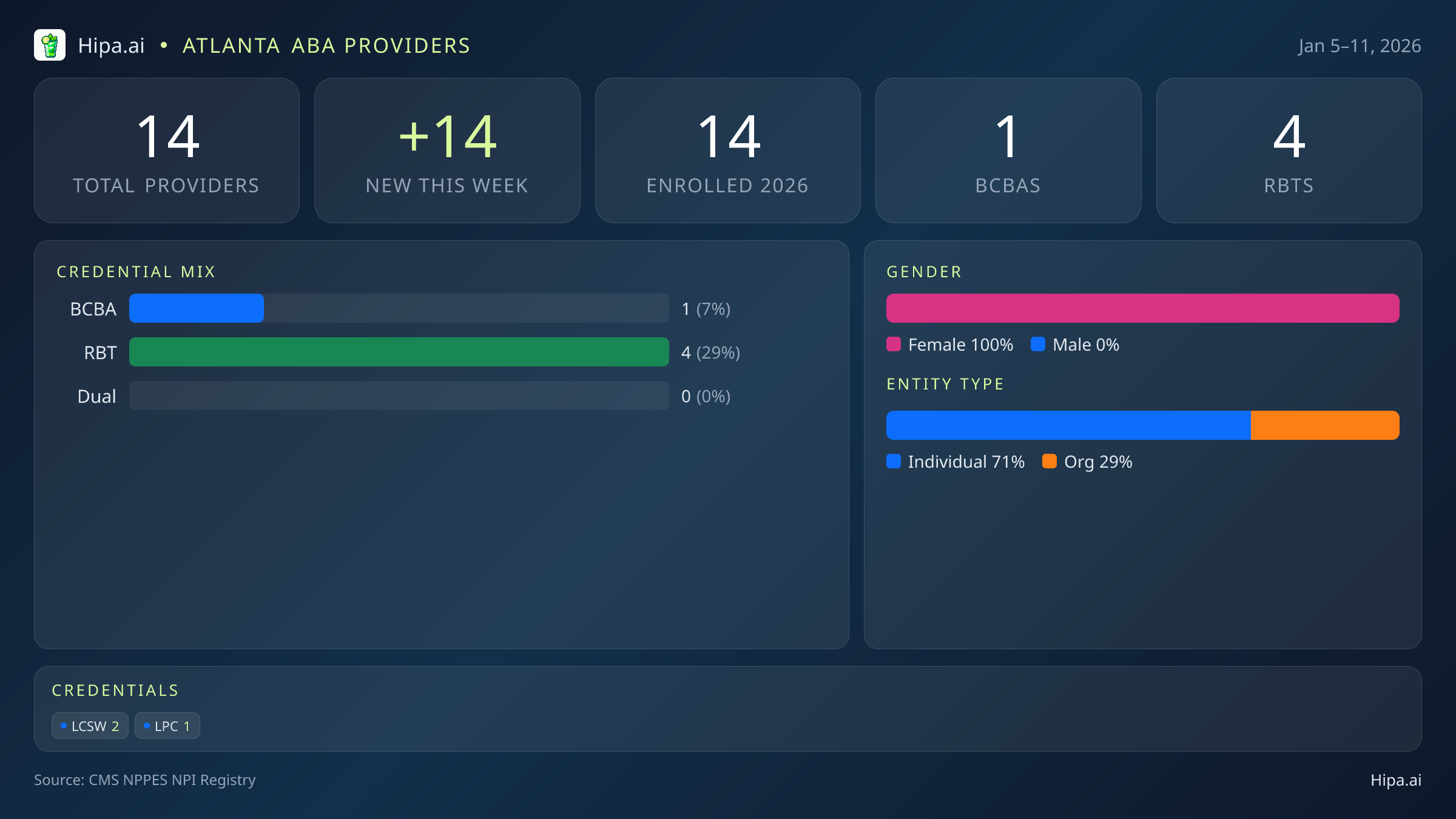The image size is (1456, 819).
Task: Select the pink Female legend swatch
Action: click(894, 344)
